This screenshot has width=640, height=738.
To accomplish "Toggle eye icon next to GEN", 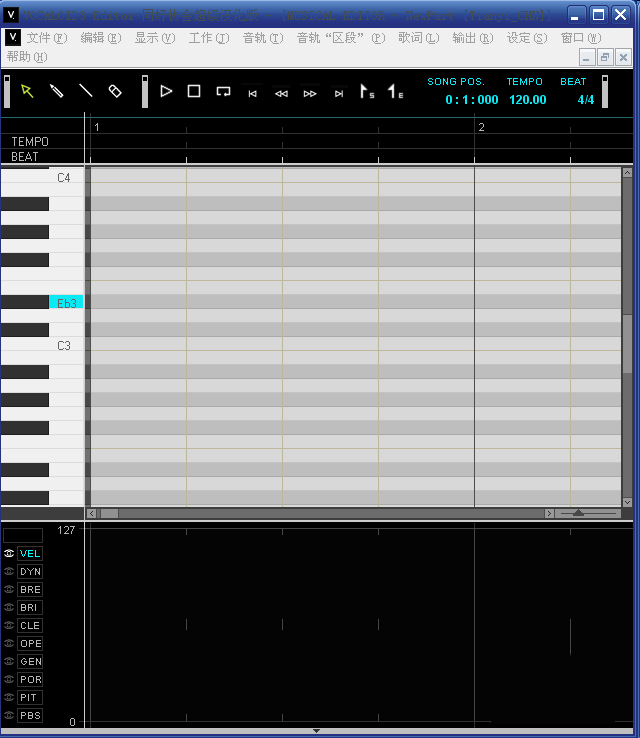I will click(x=9, y=661).
